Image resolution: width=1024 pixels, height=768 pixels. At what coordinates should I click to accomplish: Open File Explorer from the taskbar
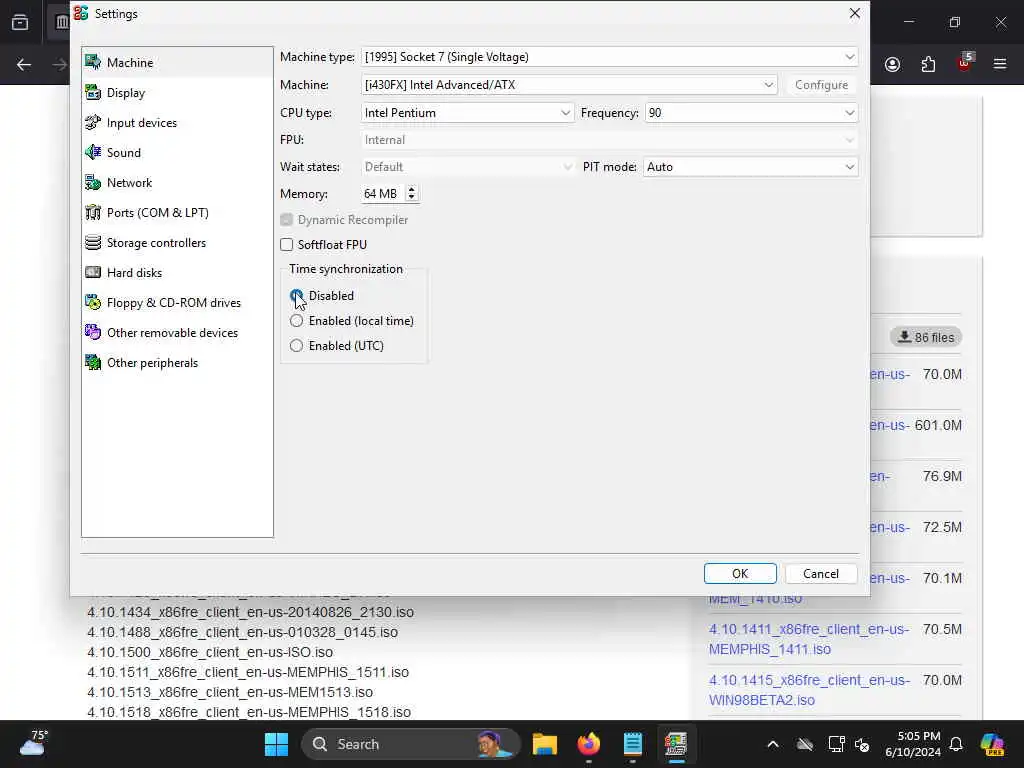pos(545,744)
